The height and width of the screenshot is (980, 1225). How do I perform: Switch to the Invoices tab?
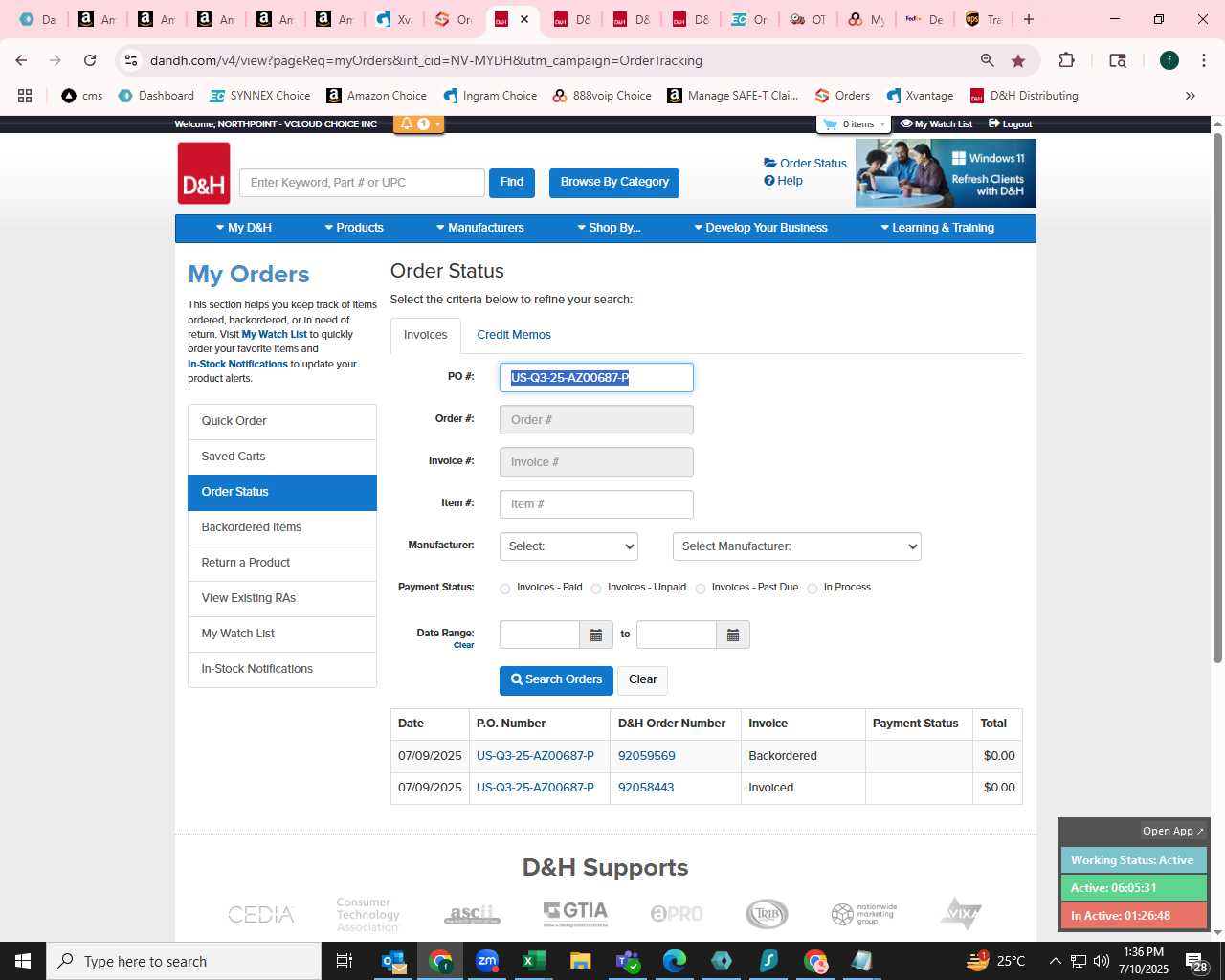pyautogui.click(x=426, y=335)
